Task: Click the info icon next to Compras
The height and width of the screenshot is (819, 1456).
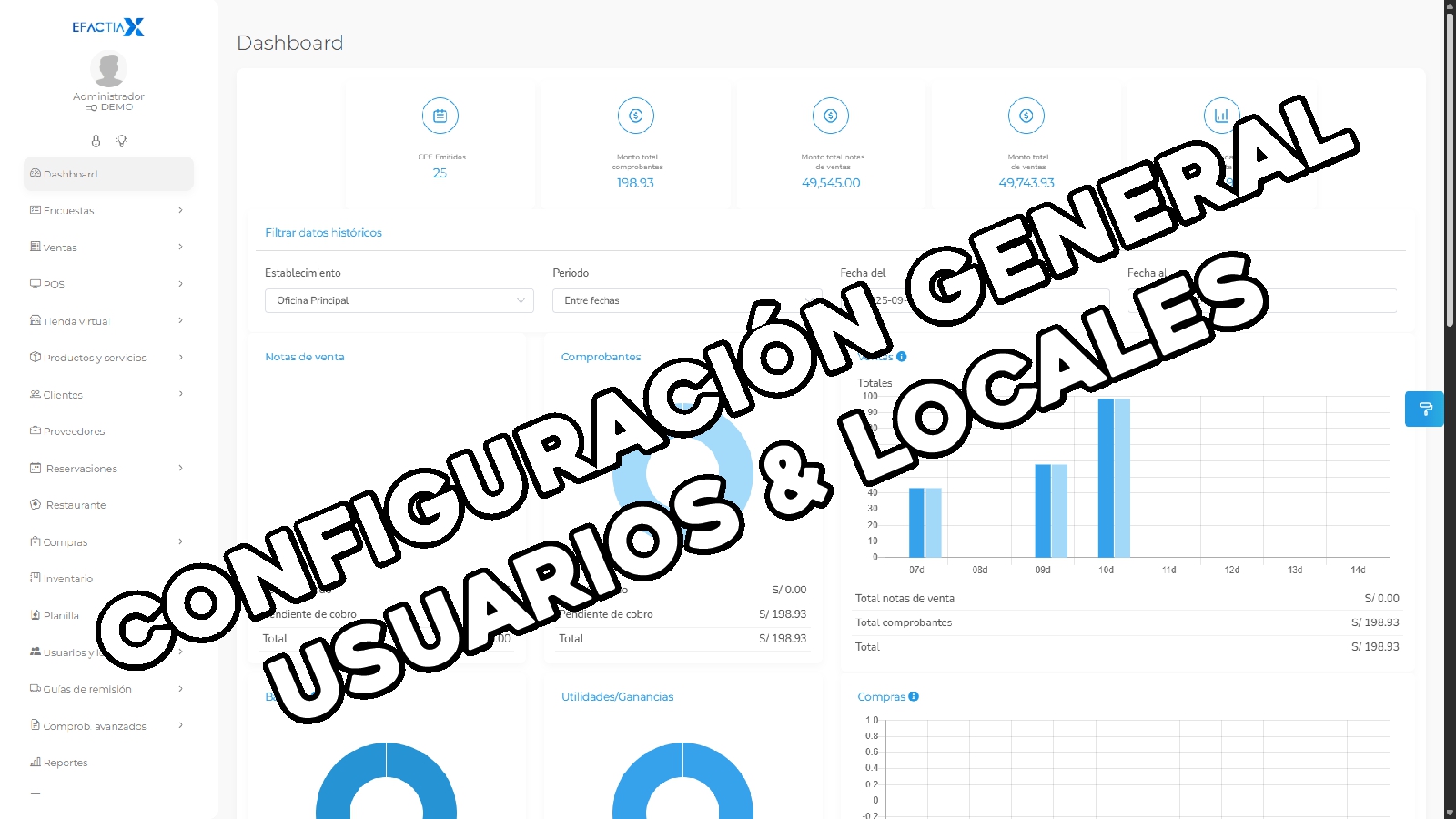Action: [914, 696]
